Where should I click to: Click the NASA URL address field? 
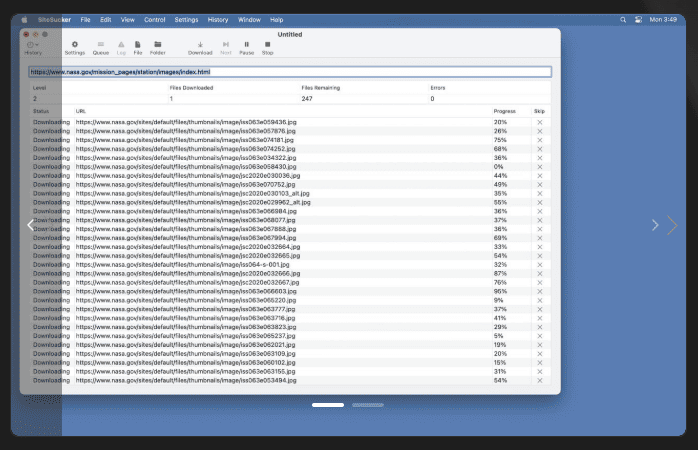coord(290,72)
